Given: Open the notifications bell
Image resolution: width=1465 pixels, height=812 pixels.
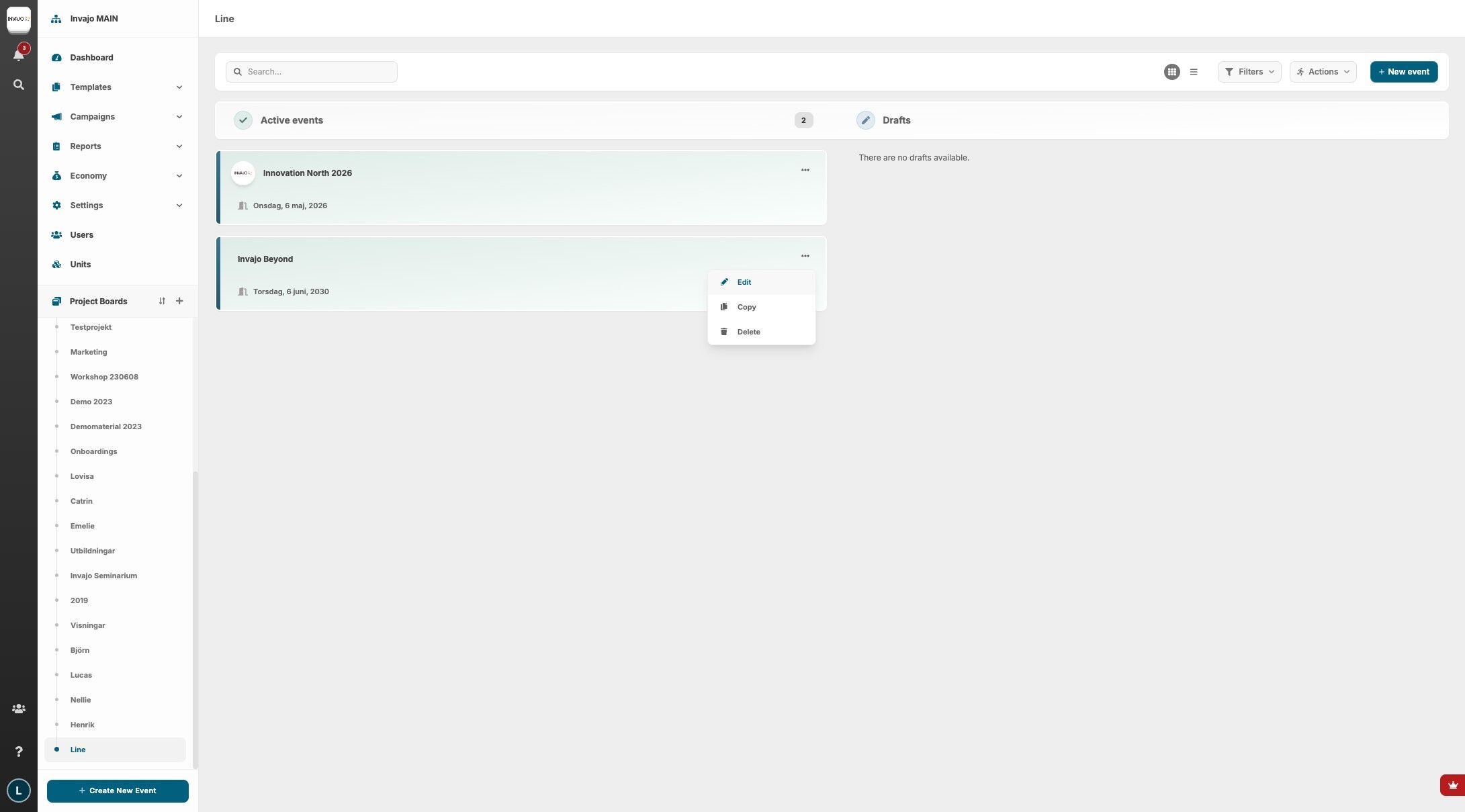Looking at the screenshot, I should click(x=19, y=54).
